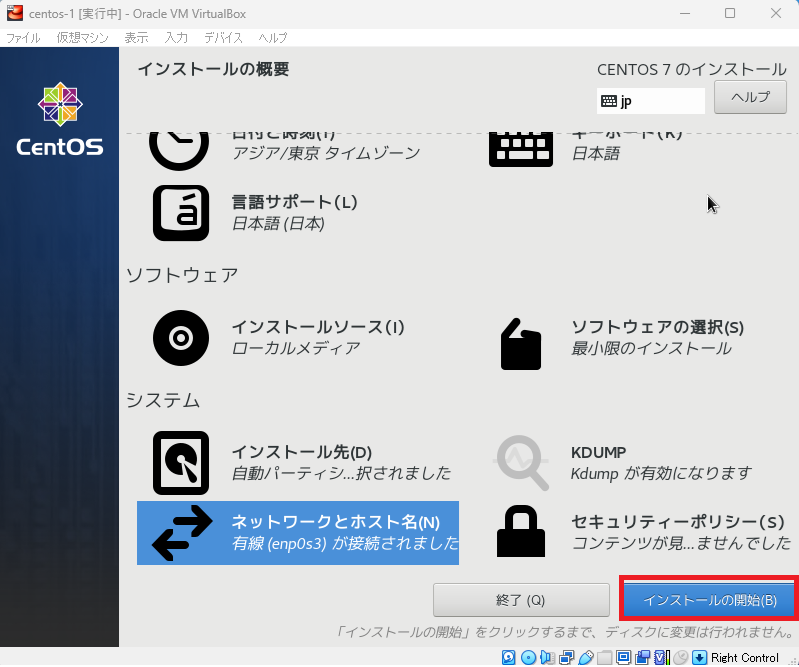
Task: Open the installation destination disk icon
Action: [181, 463]
